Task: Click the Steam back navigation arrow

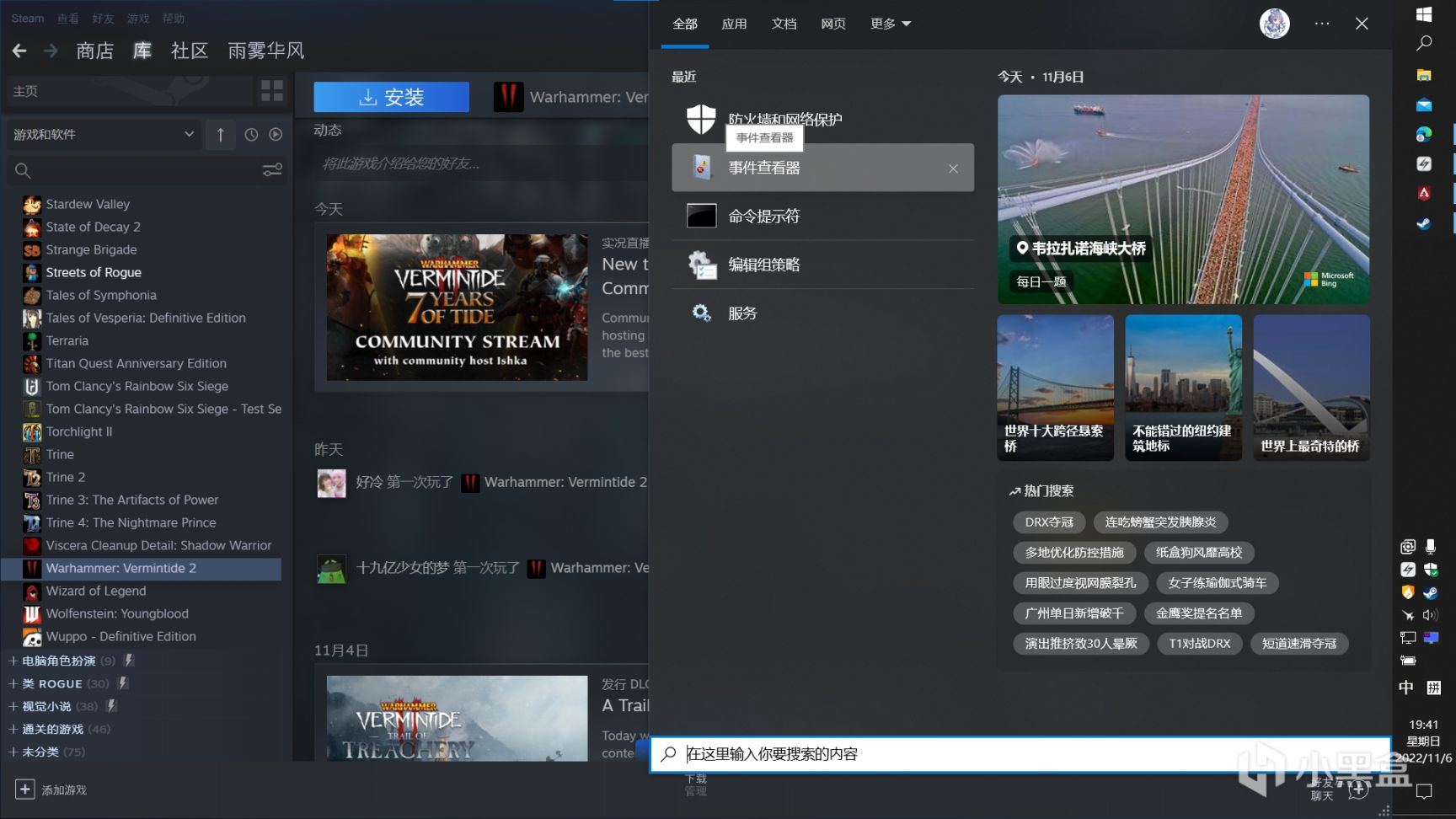Action: pyautogui.click(x=19, y=51)
